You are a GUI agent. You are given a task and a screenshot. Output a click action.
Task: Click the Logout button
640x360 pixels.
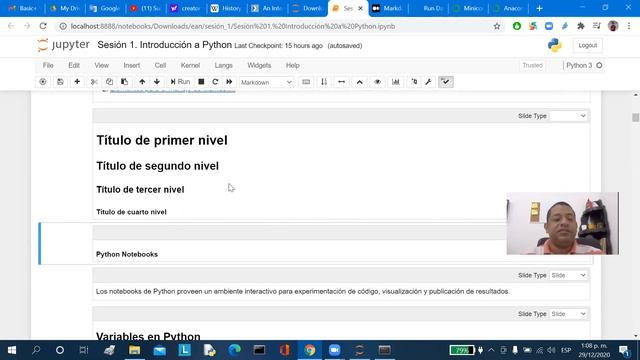587,45
